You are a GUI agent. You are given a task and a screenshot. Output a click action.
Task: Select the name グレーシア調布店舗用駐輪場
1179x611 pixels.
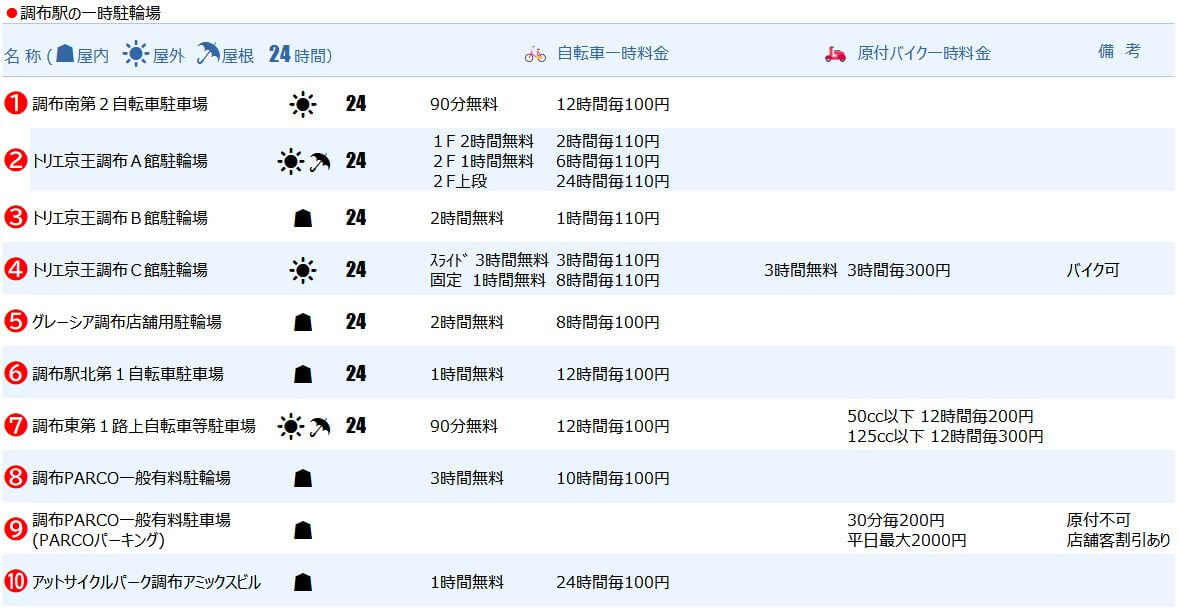(x=126, y=322)
